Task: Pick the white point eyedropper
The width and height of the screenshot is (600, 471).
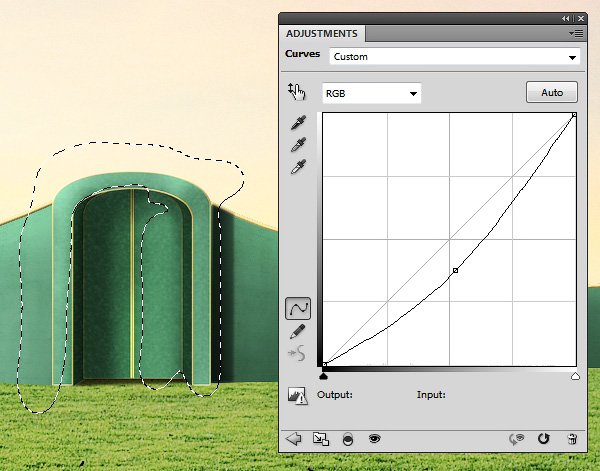Action: [x=297, y=167]
